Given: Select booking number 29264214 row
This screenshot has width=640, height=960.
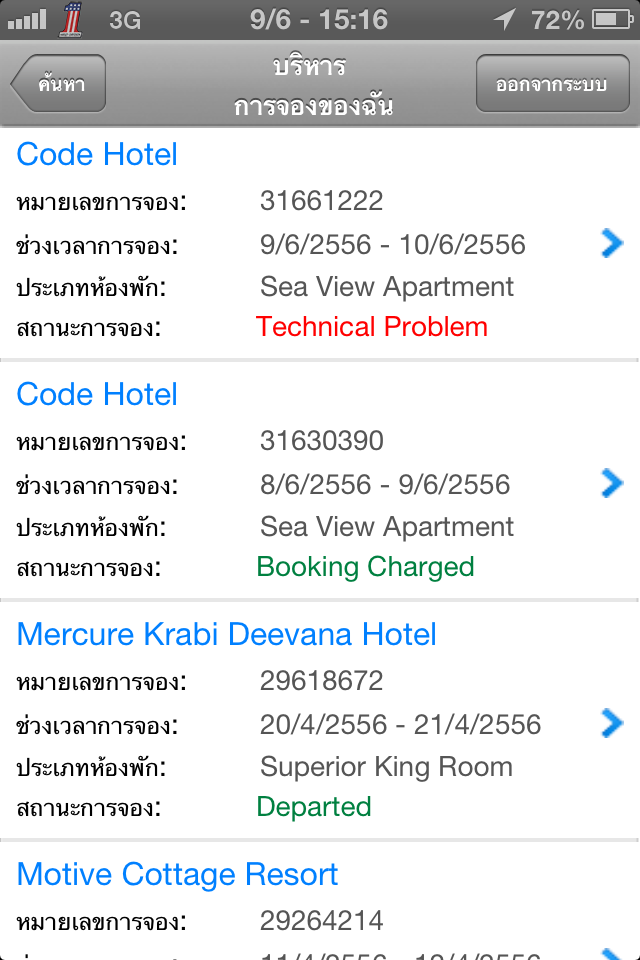Looking at the screenshot, I should coord(320,920).
